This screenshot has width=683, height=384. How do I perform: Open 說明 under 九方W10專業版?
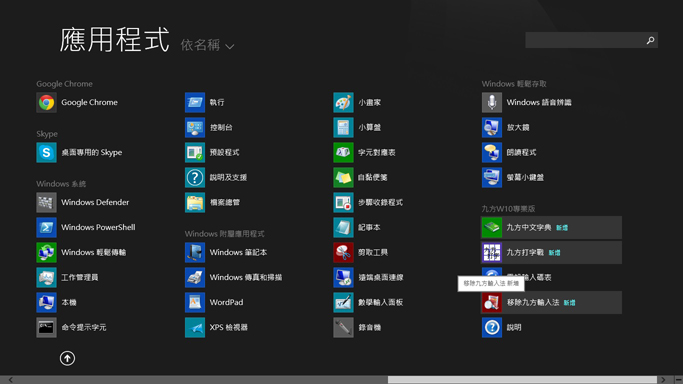502,327
